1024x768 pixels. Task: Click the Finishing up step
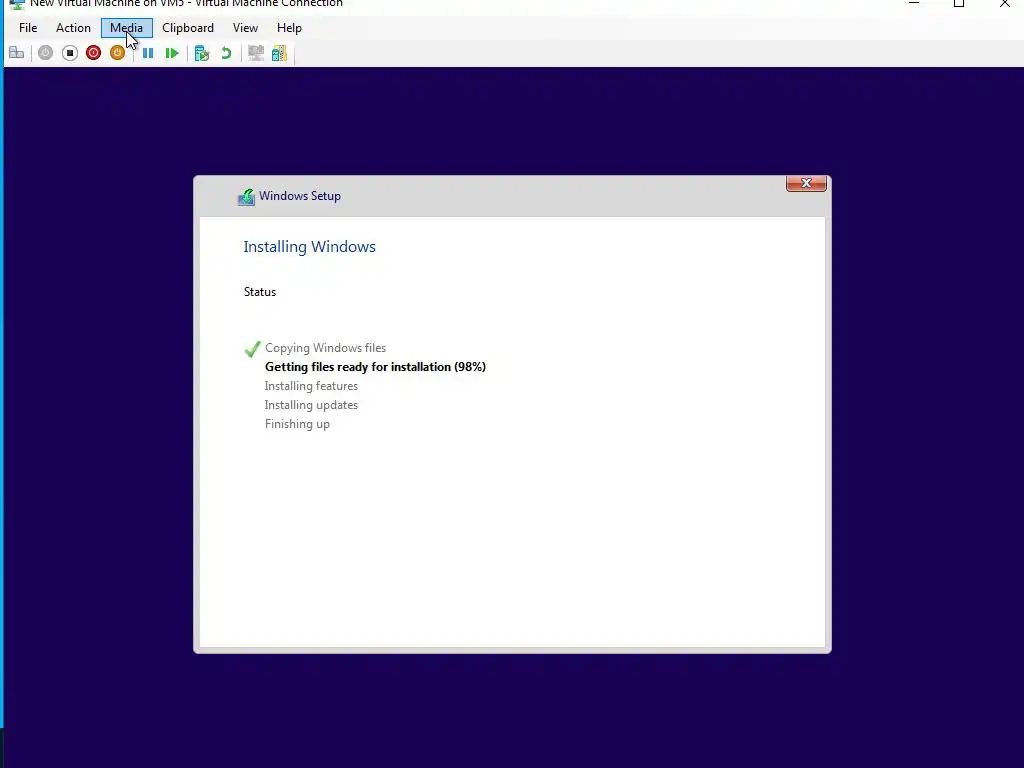tap(297, 424)
